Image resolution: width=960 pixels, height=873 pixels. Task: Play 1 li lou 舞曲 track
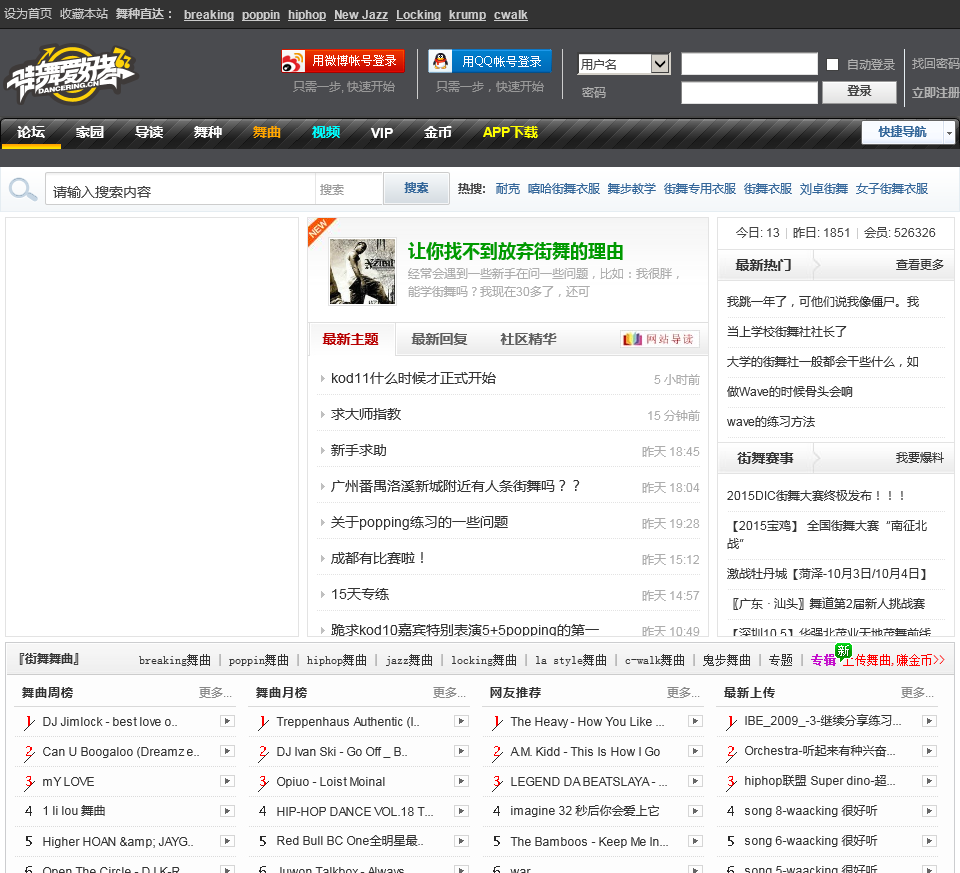click(227, 811)
